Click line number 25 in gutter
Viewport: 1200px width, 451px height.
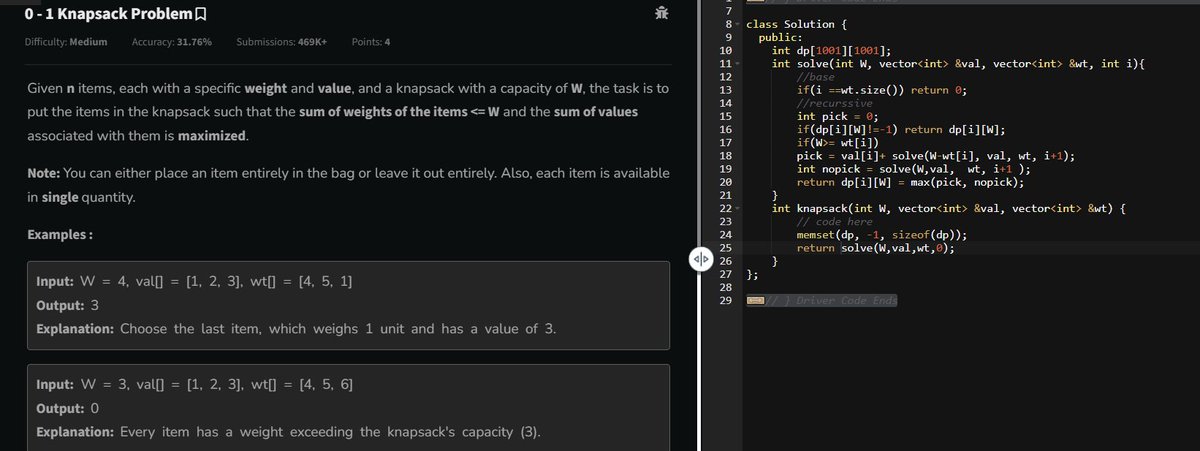725,248
